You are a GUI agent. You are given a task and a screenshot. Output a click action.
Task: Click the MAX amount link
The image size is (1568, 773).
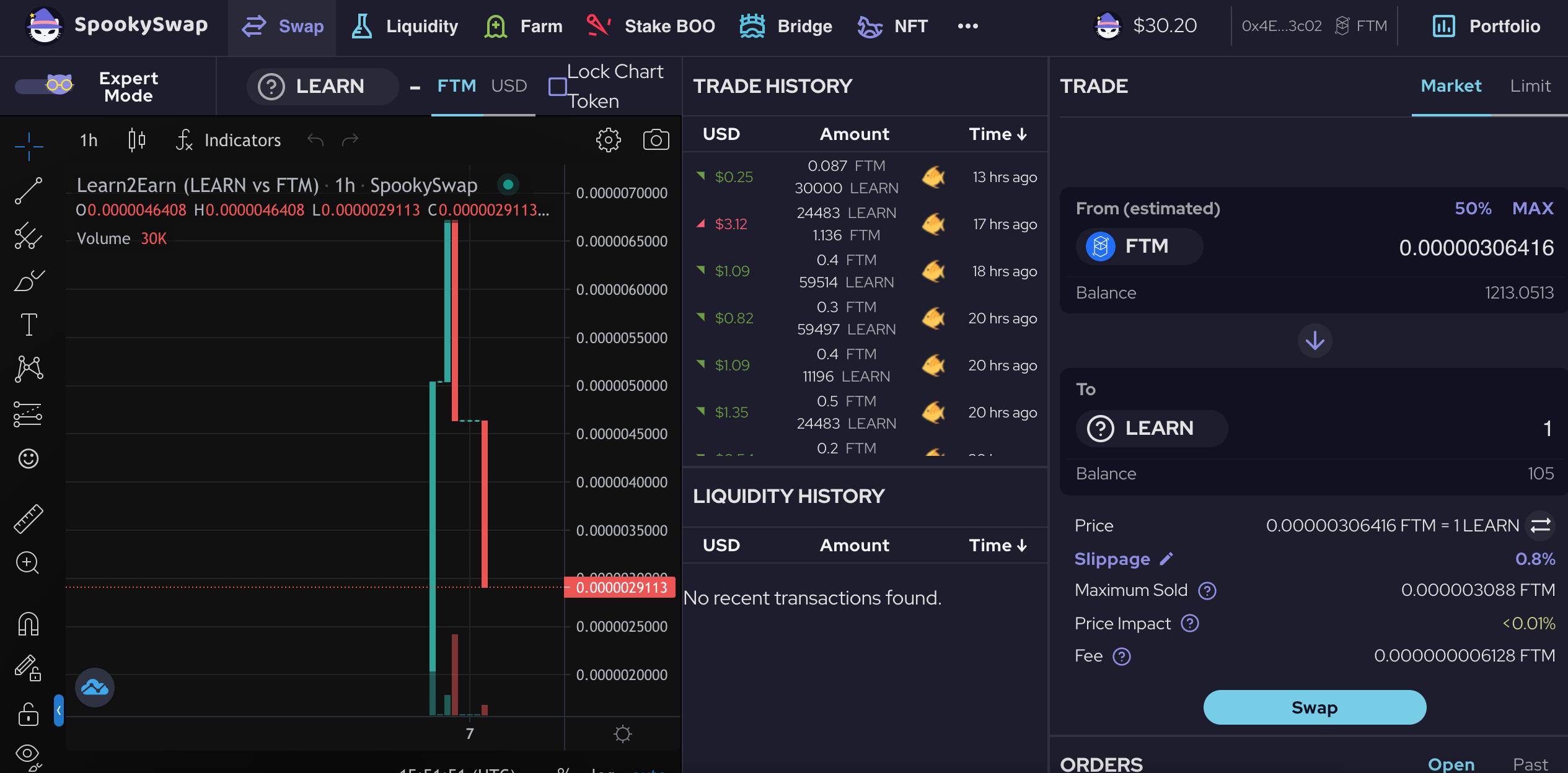coord(1532,208)
